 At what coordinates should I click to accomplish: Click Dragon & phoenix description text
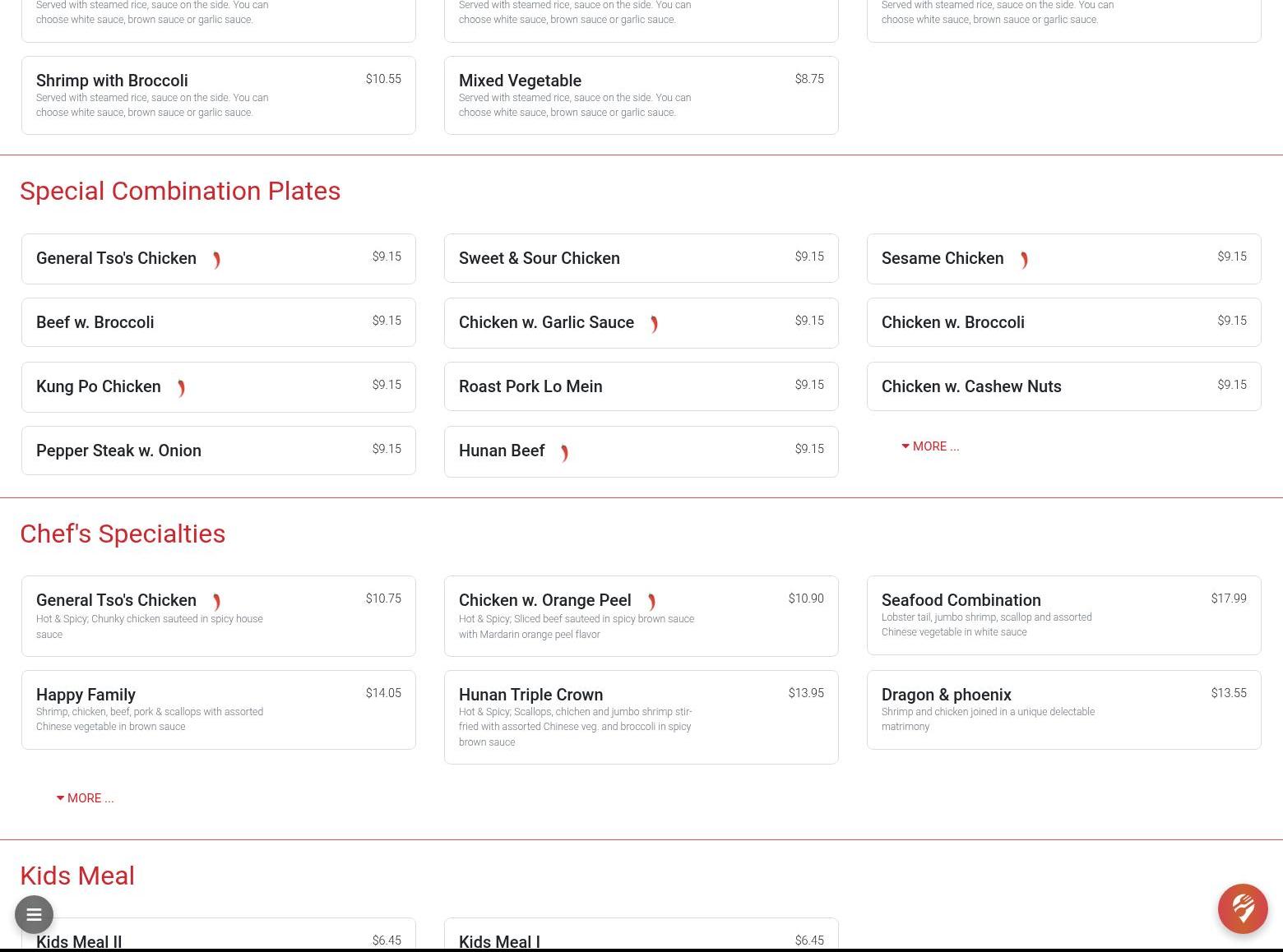pyautogui.click(x=989, y=719)
